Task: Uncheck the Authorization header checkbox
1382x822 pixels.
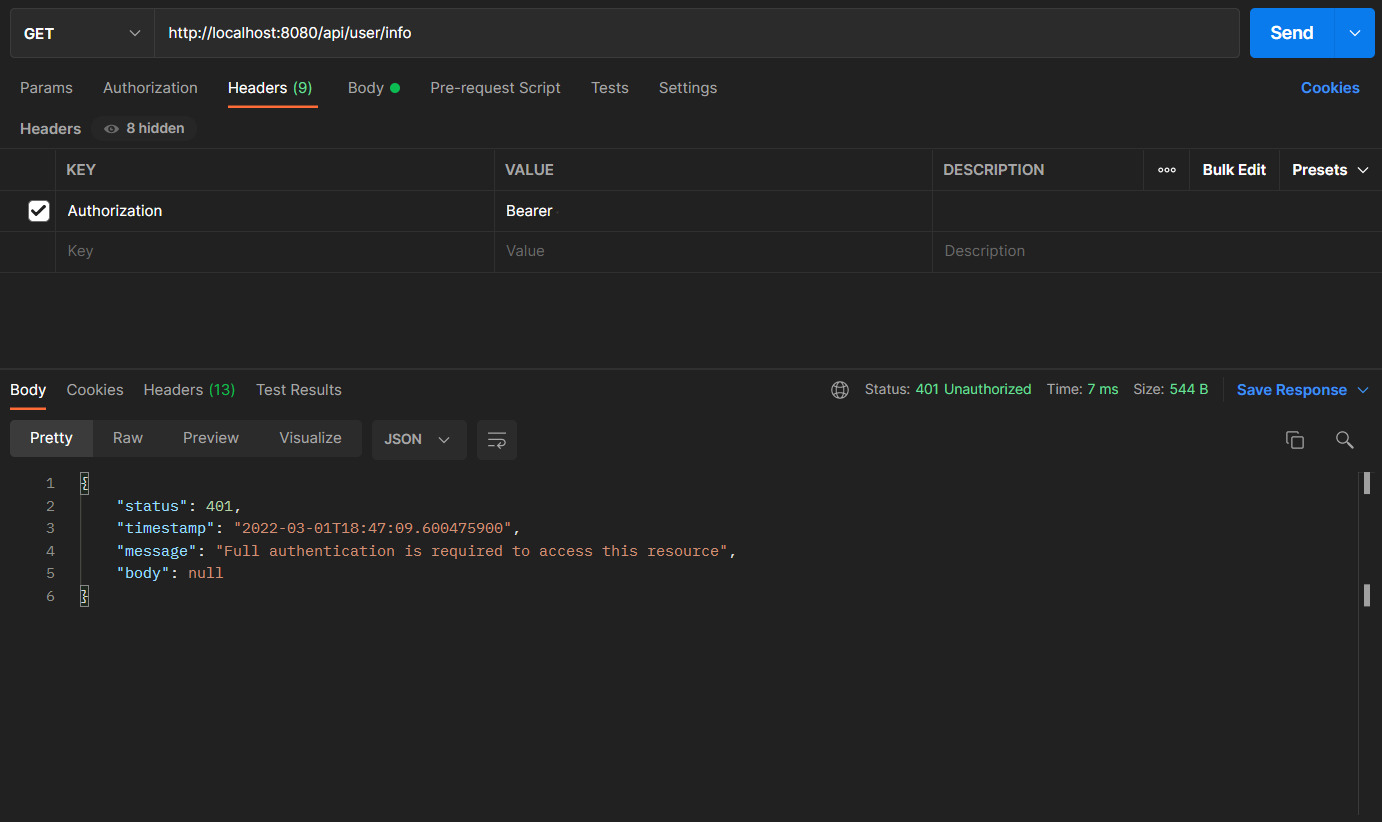Action: click(x=39, y=211)
